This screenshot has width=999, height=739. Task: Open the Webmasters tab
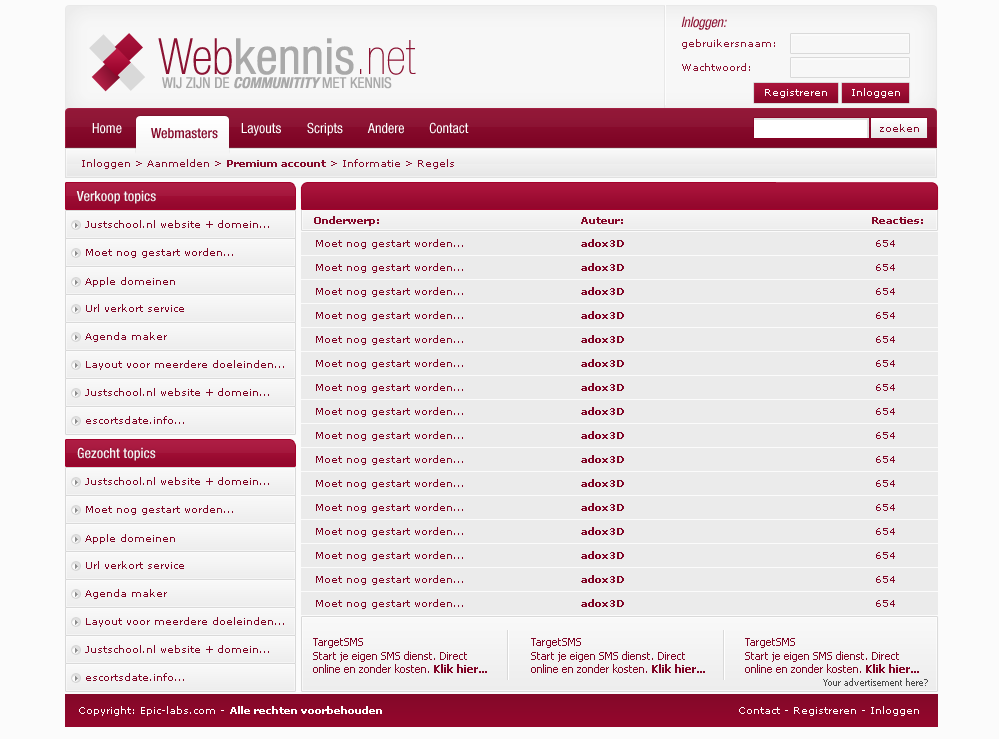point(184,133)
